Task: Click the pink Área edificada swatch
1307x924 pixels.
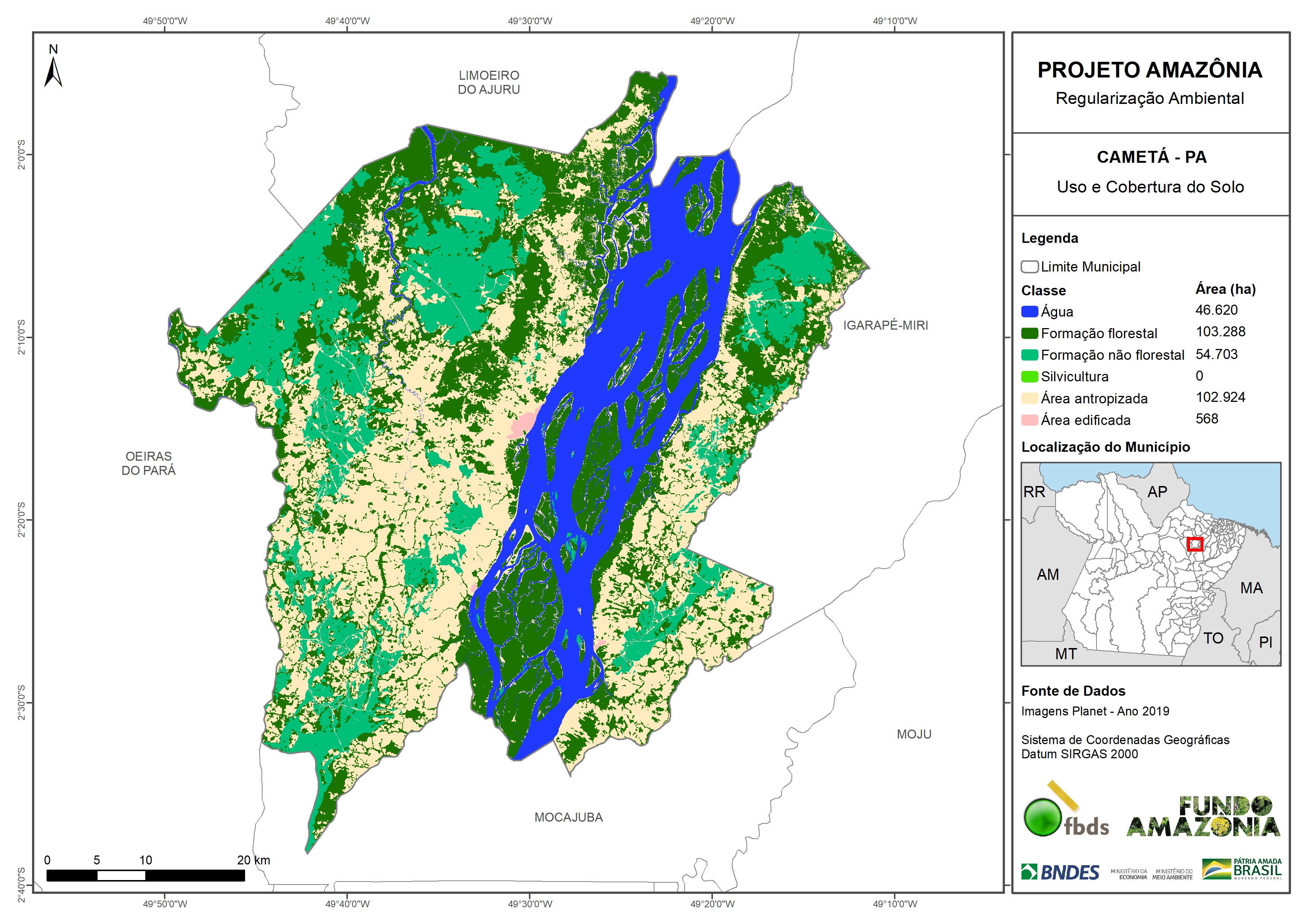Action: pos(1029,420)
